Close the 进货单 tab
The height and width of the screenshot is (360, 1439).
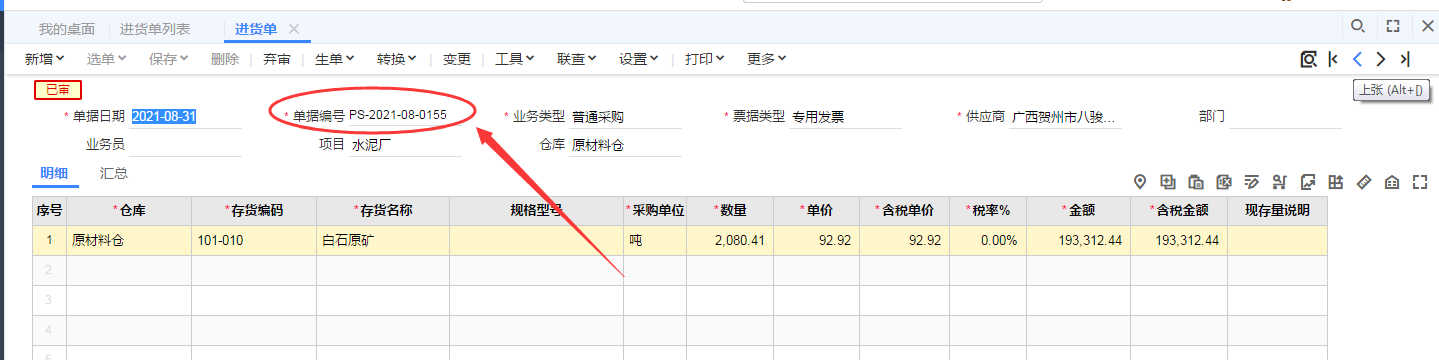[293, 29]
